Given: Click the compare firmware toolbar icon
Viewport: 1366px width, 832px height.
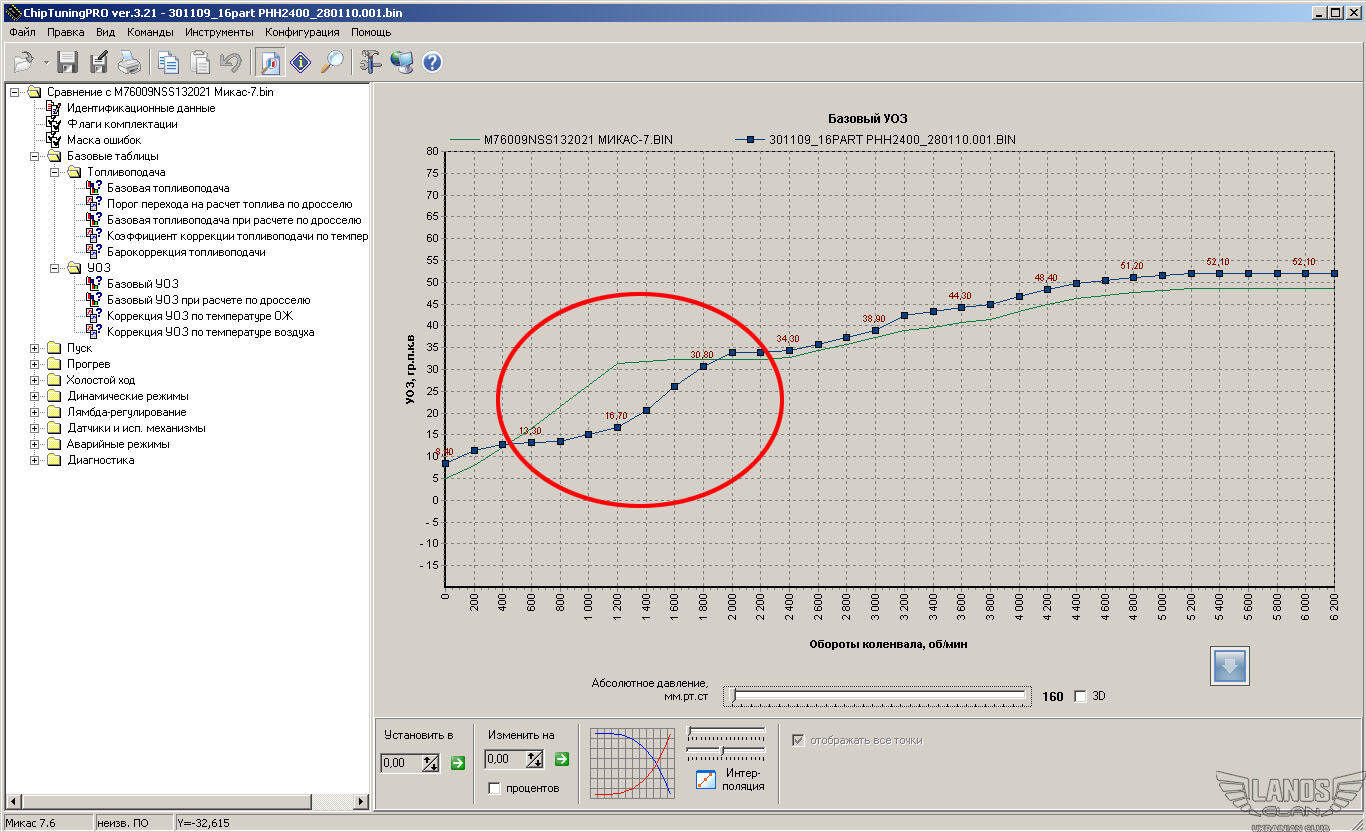Looking at the screenshot, I should pos(270,63).
